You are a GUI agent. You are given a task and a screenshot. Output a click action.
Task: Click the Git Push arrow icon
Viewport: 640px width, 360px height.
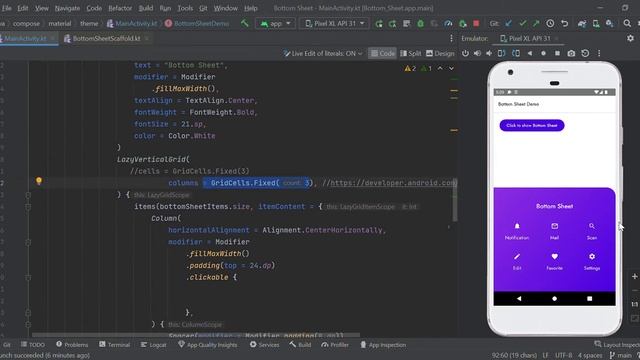point(536,24)
